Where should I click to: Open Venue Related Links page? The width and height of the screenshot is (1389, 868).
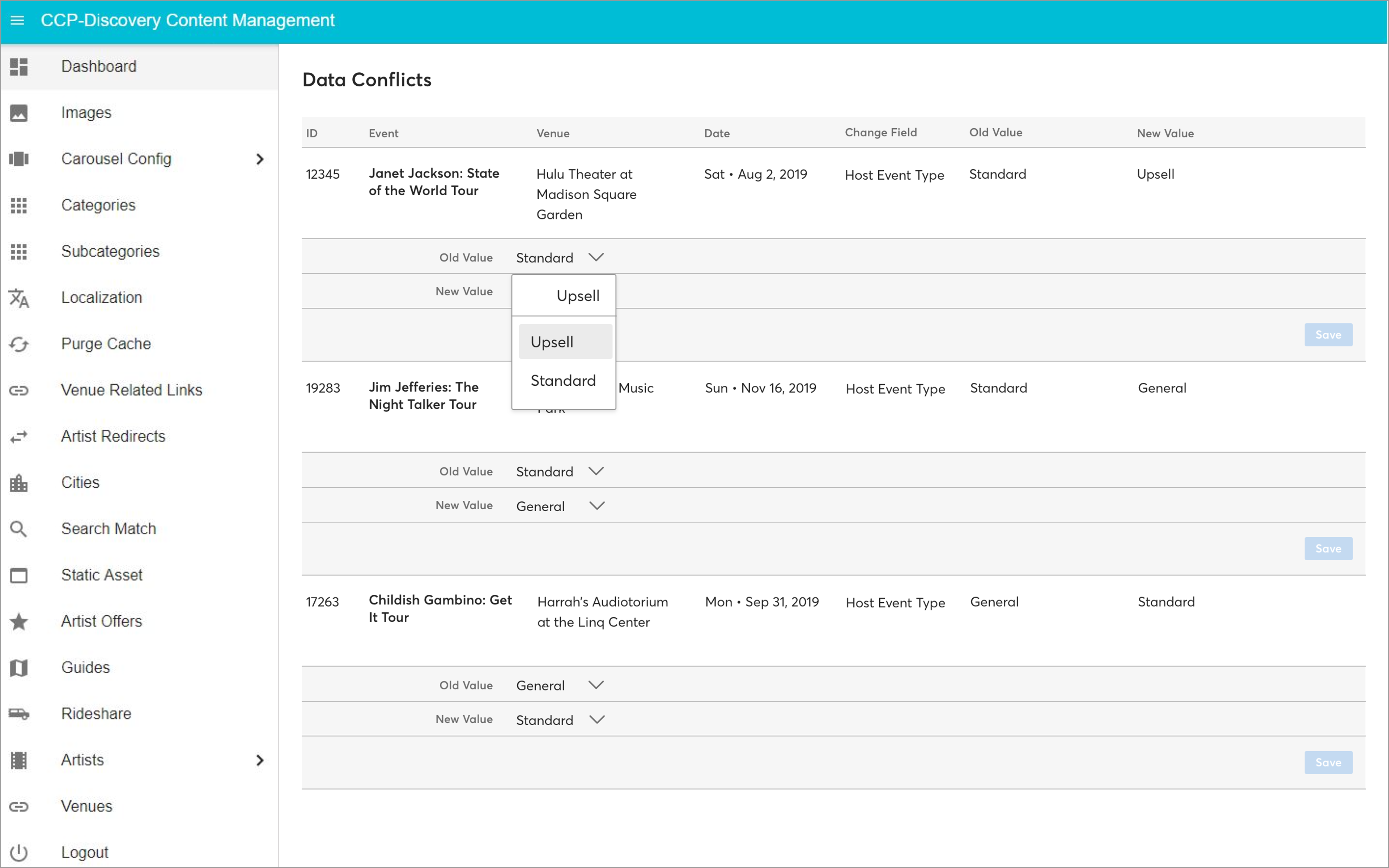(139, 390)
